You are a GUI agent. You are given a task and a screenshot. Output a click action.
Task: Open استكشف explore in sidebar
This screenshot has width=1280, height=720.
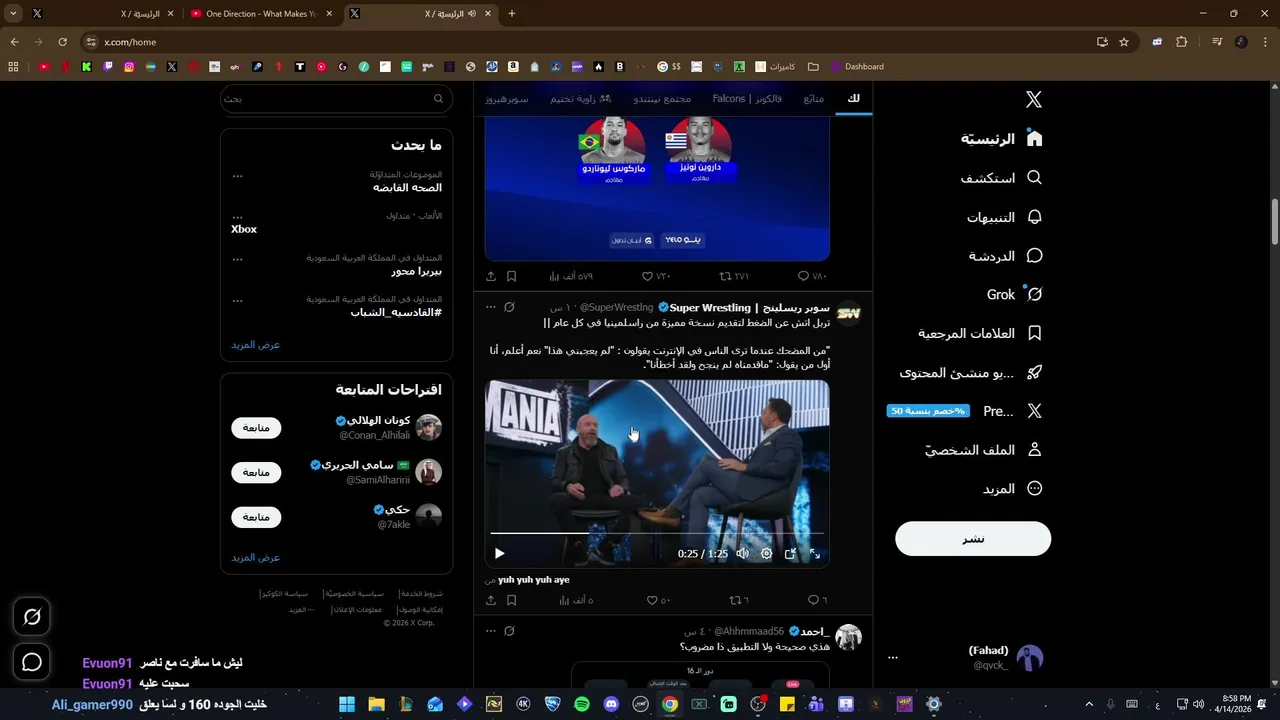(x=1001, y=178)
